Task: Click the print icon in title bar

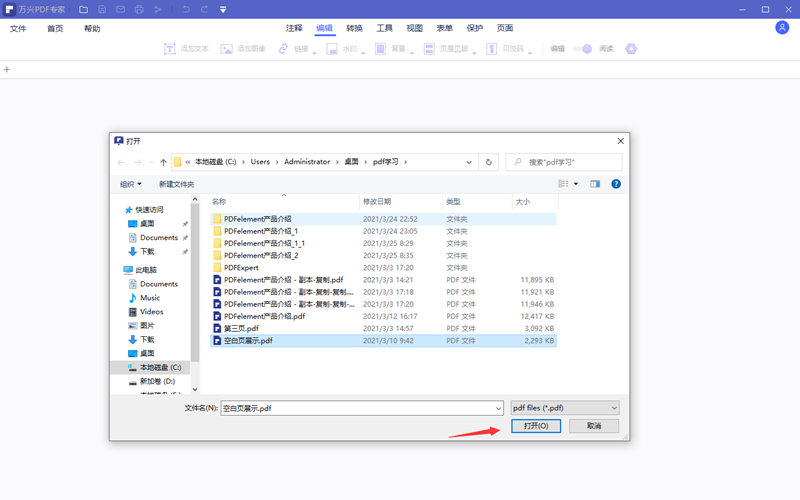Action: 139,9
